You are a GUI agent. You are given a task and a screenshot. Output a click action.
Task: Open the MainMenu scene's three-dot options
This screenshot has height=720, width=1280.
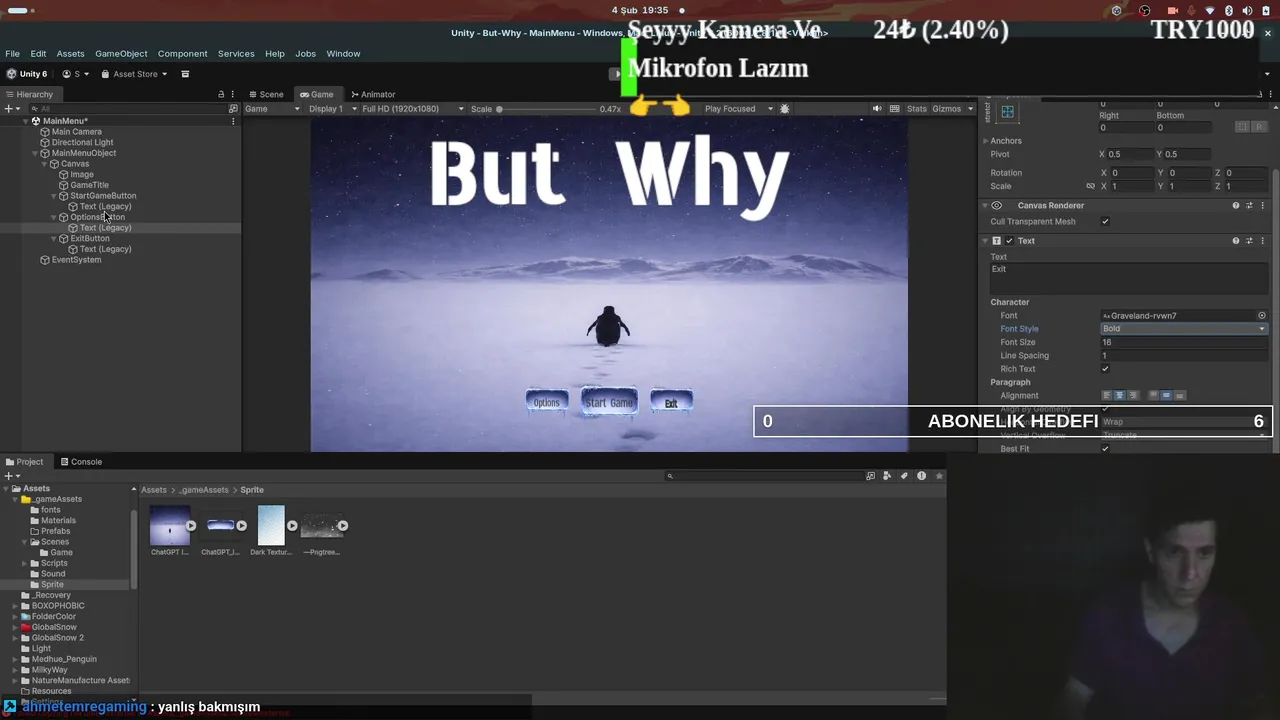233,121
